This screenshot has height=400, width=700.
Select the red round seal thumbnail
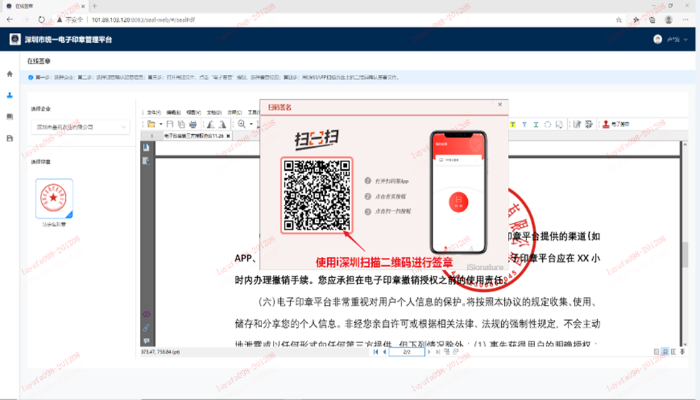coord(54,199)
